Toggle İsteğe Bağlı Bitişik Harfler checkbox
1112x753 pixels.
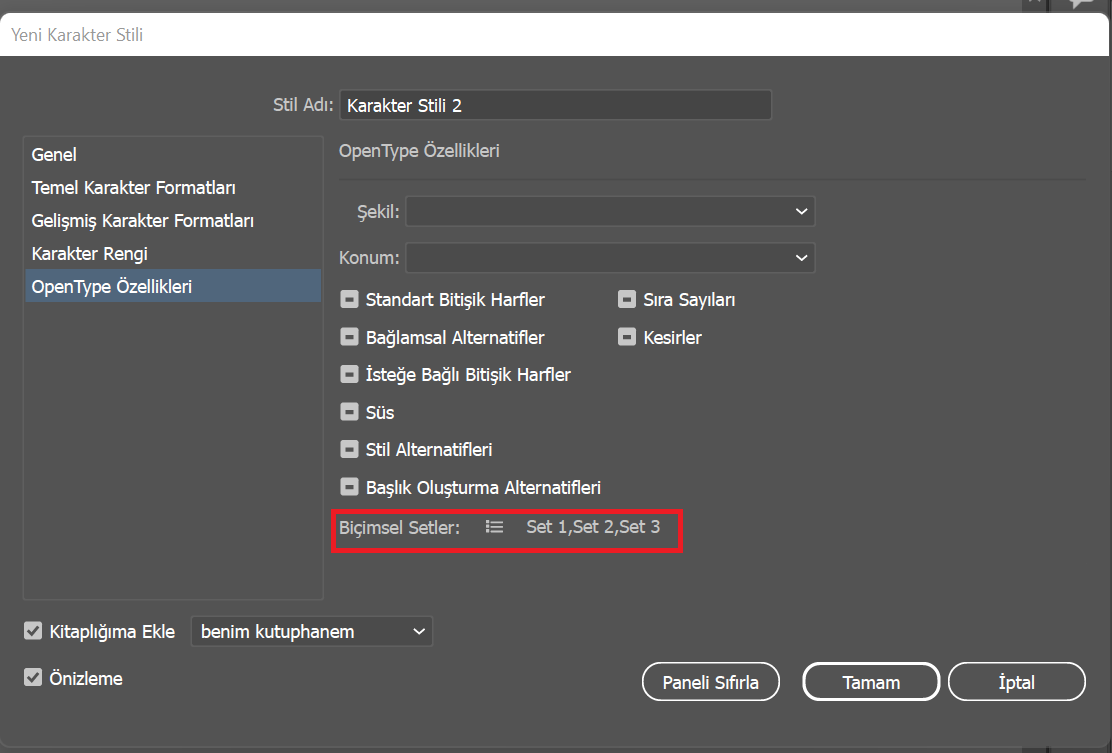click(349, 375)
